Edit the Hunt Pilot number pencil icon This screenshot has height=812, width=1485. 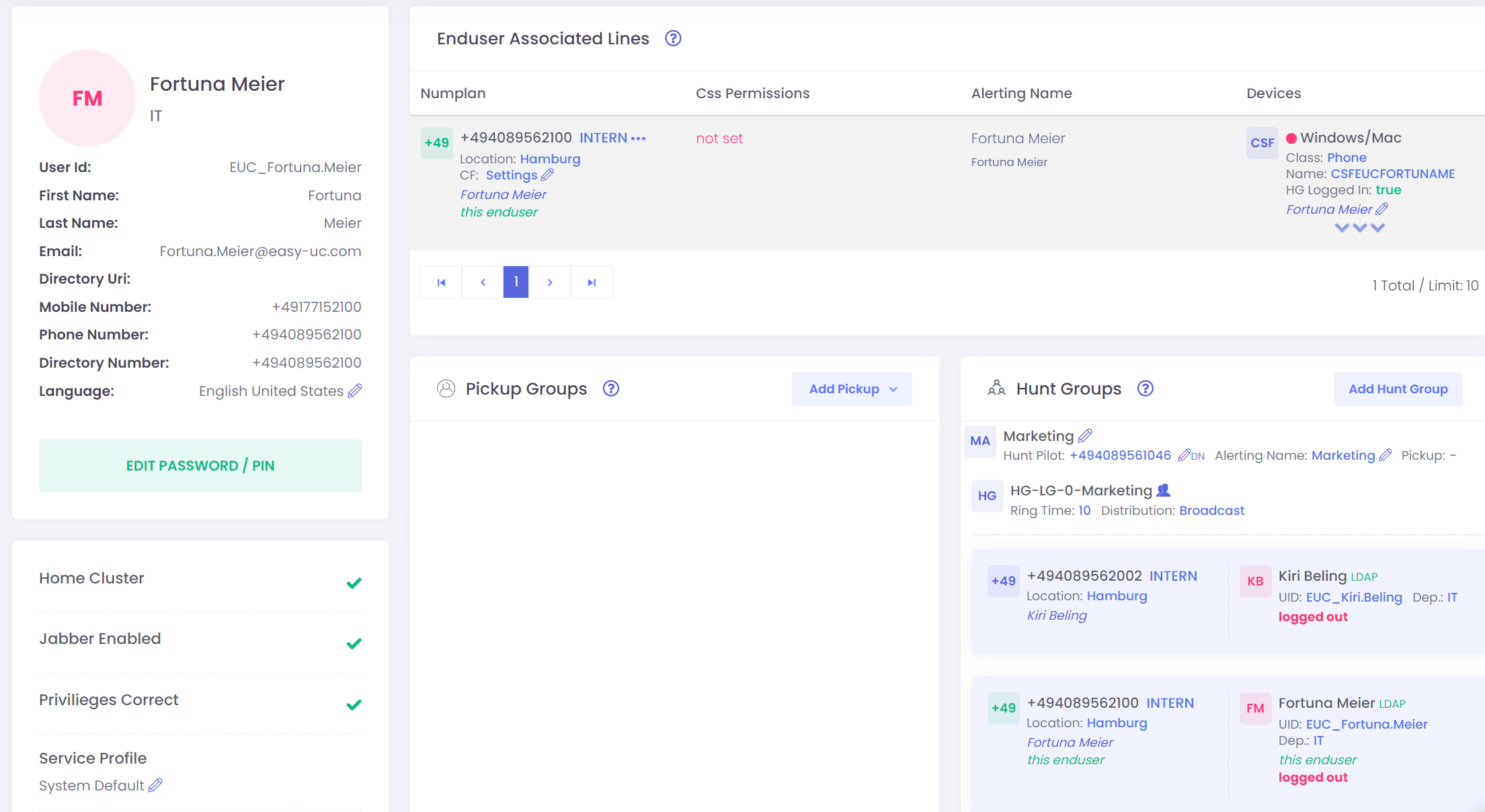tap(1185, 455)
